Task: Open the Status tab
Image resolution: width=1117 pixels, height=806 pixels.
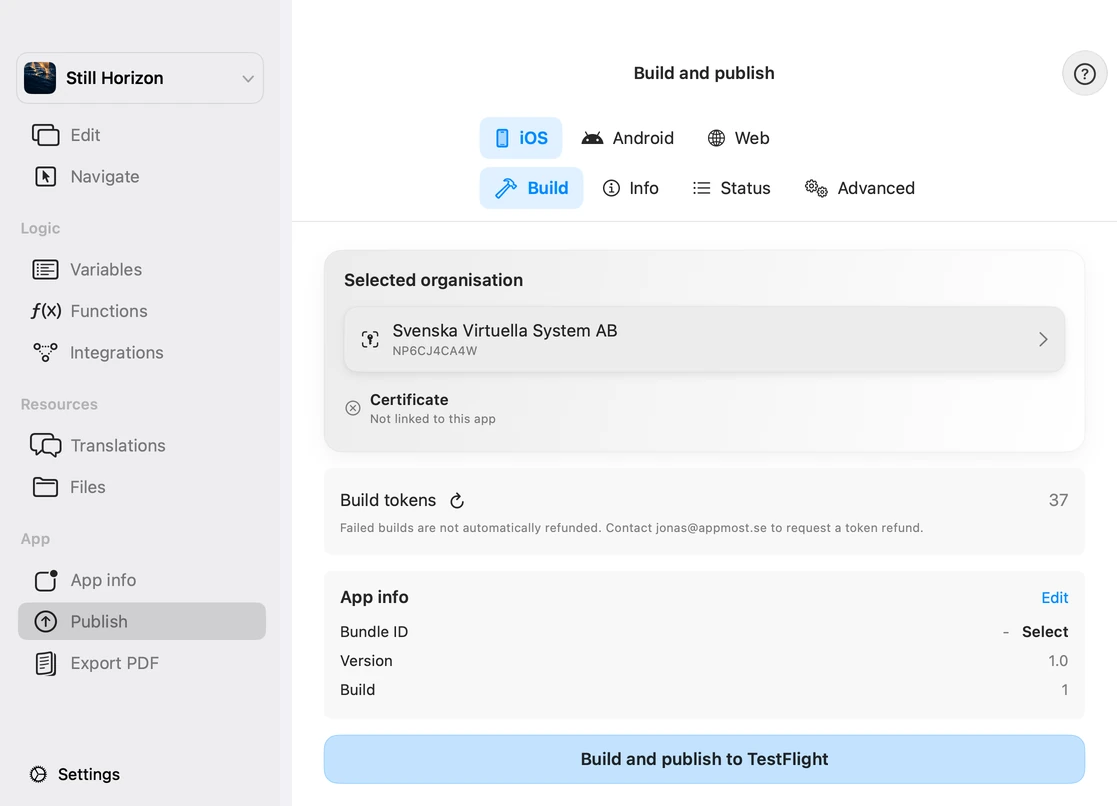Action: pyautogui.click(x=732, y=188)
